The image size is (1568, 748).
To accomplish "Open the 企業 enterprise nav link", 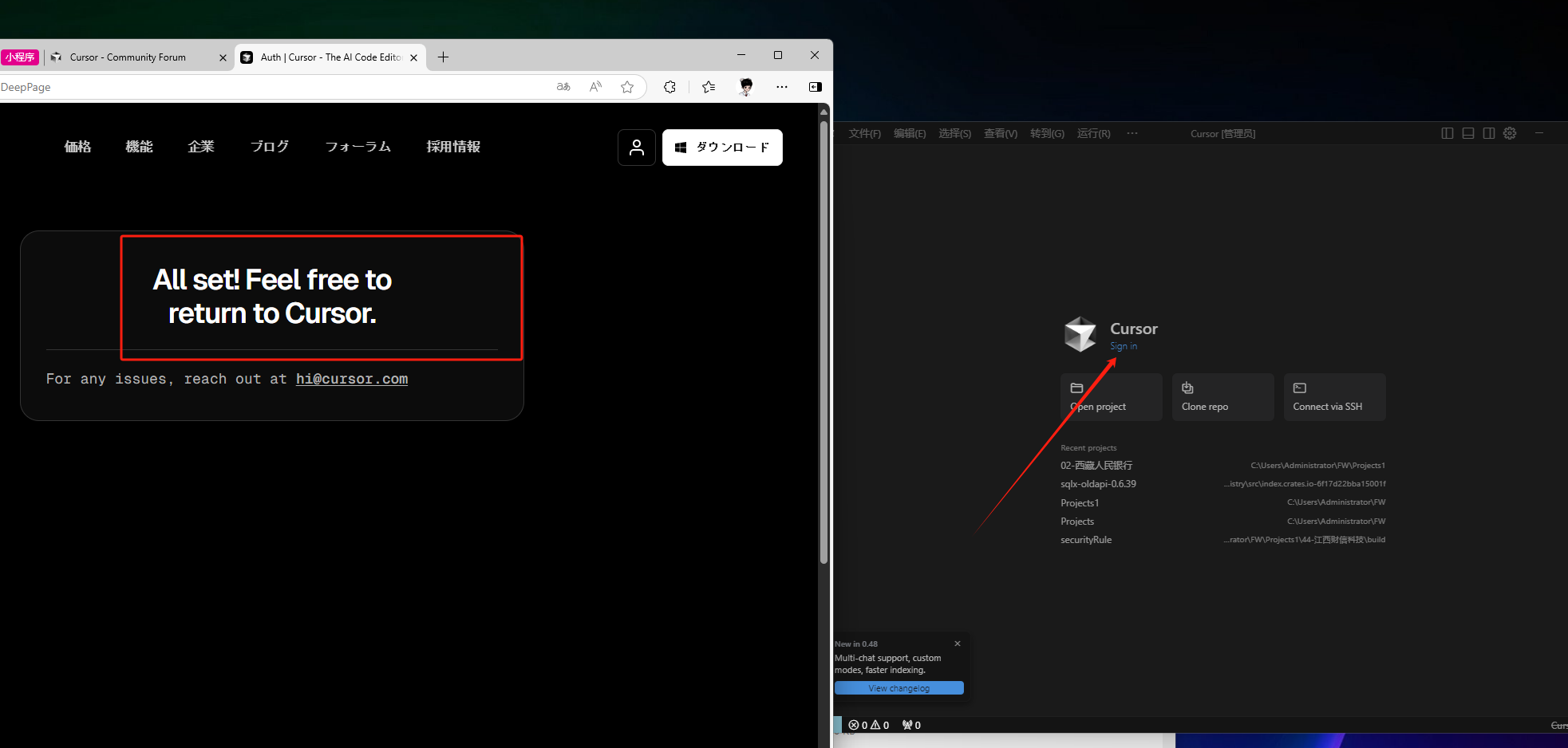I will 201,147.
